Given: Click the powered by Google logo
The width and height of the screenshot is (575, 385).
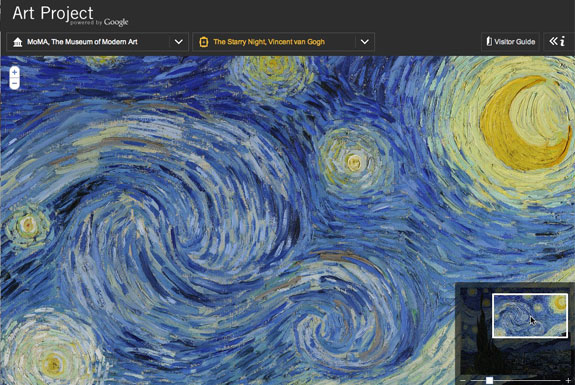Looking at the screenshot, I should tap(99, 22).
